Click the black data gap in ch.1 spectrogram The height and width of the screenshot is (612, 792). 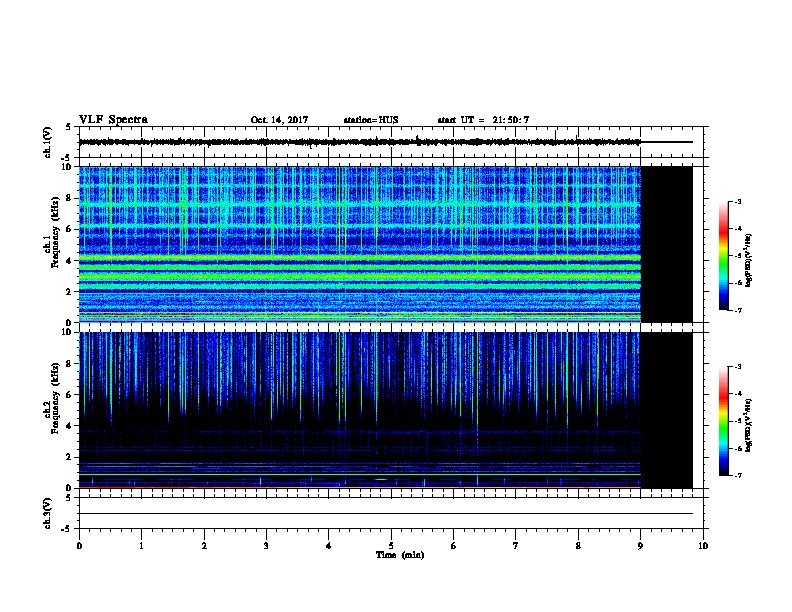[667, 244]
